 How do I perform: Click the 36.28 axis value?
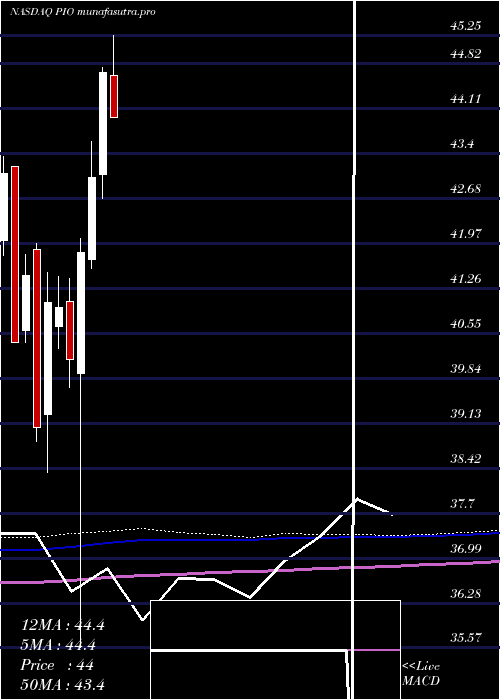tap(466, 594)
